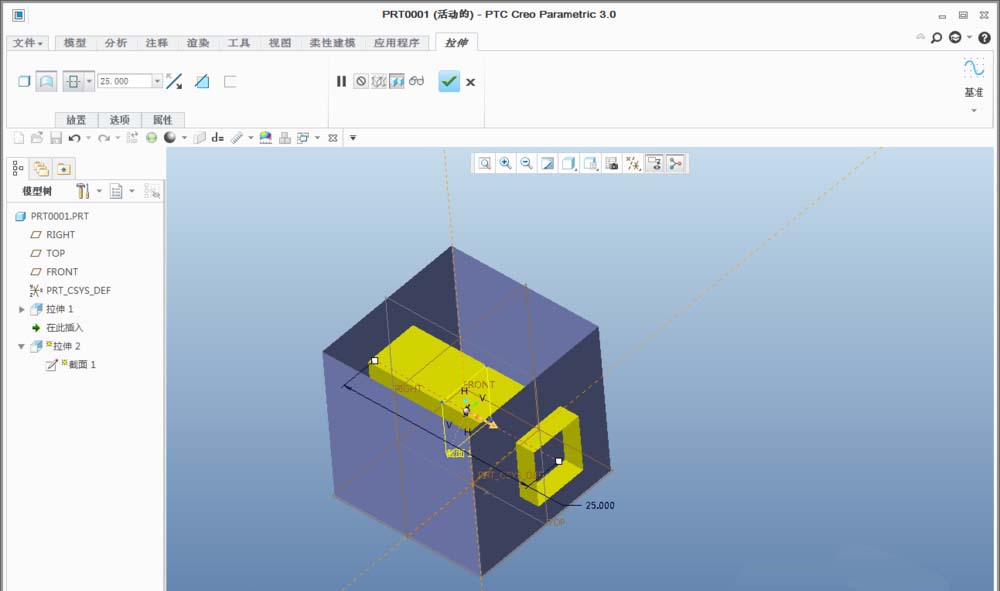
Task: Toggle the remove material option
Action: click(202, 82)
